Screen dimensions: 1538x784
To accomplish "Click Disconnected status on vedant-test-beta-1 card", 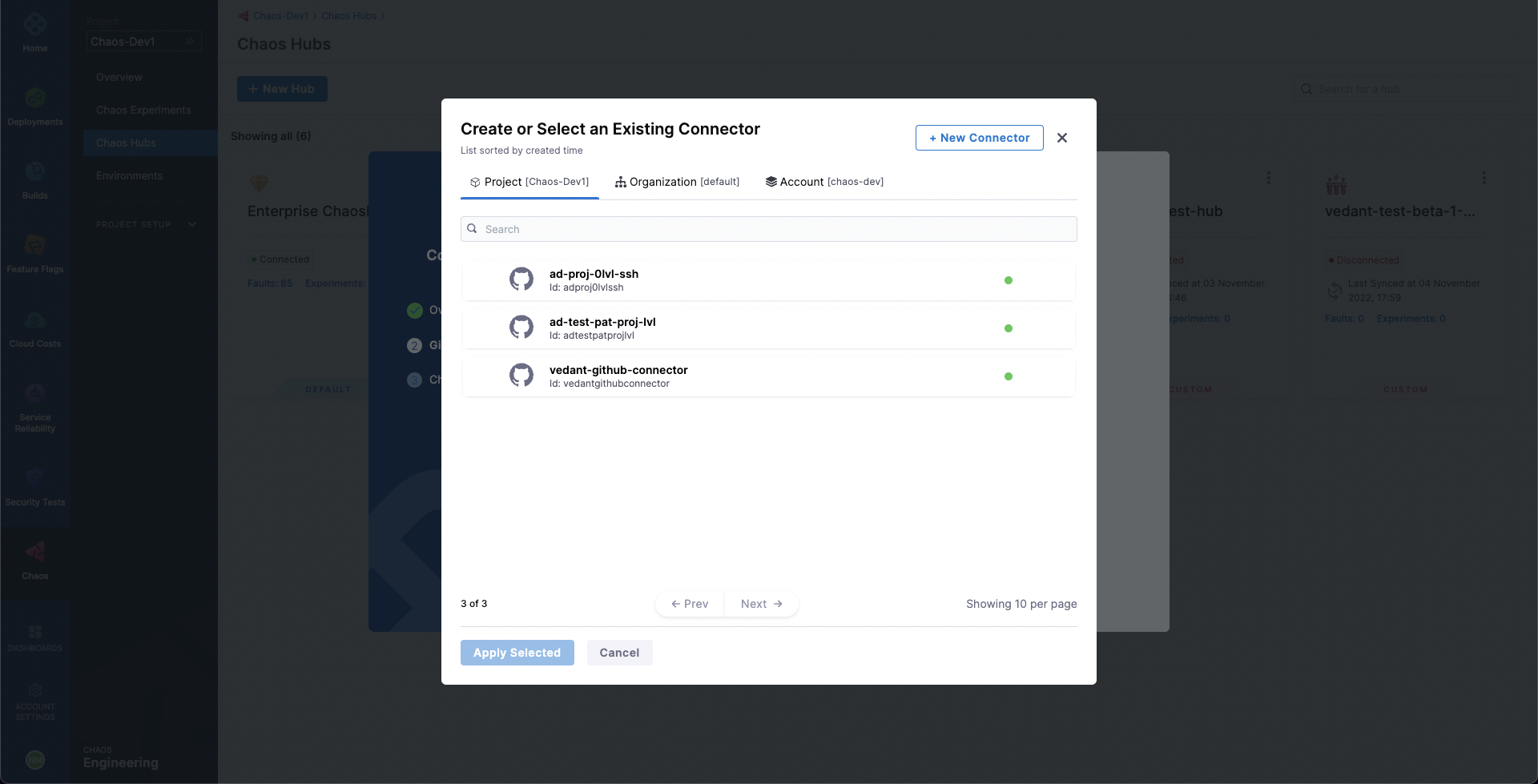I will click(1363, 260).
